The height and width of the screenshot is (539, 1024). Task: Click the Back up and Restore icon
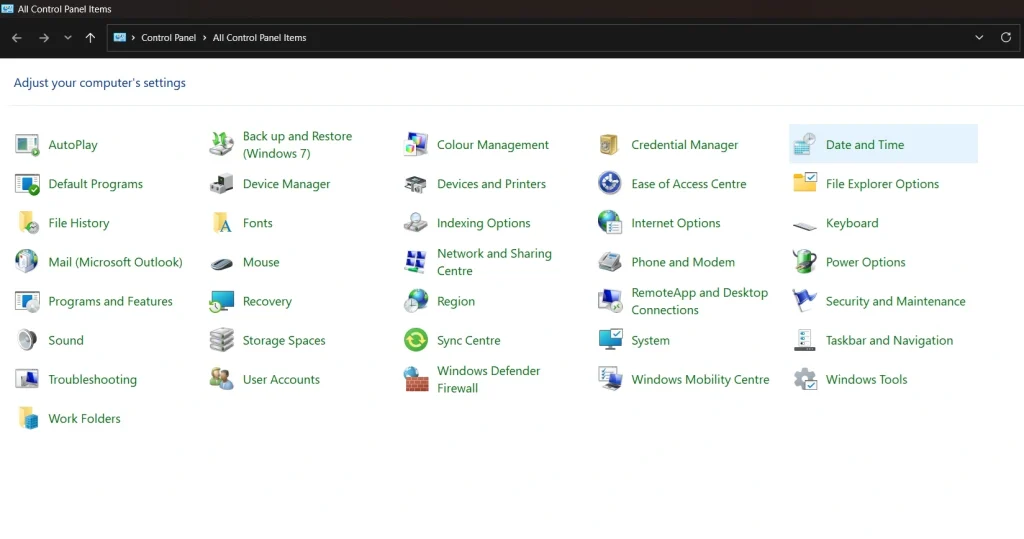(x=221, y=144)
